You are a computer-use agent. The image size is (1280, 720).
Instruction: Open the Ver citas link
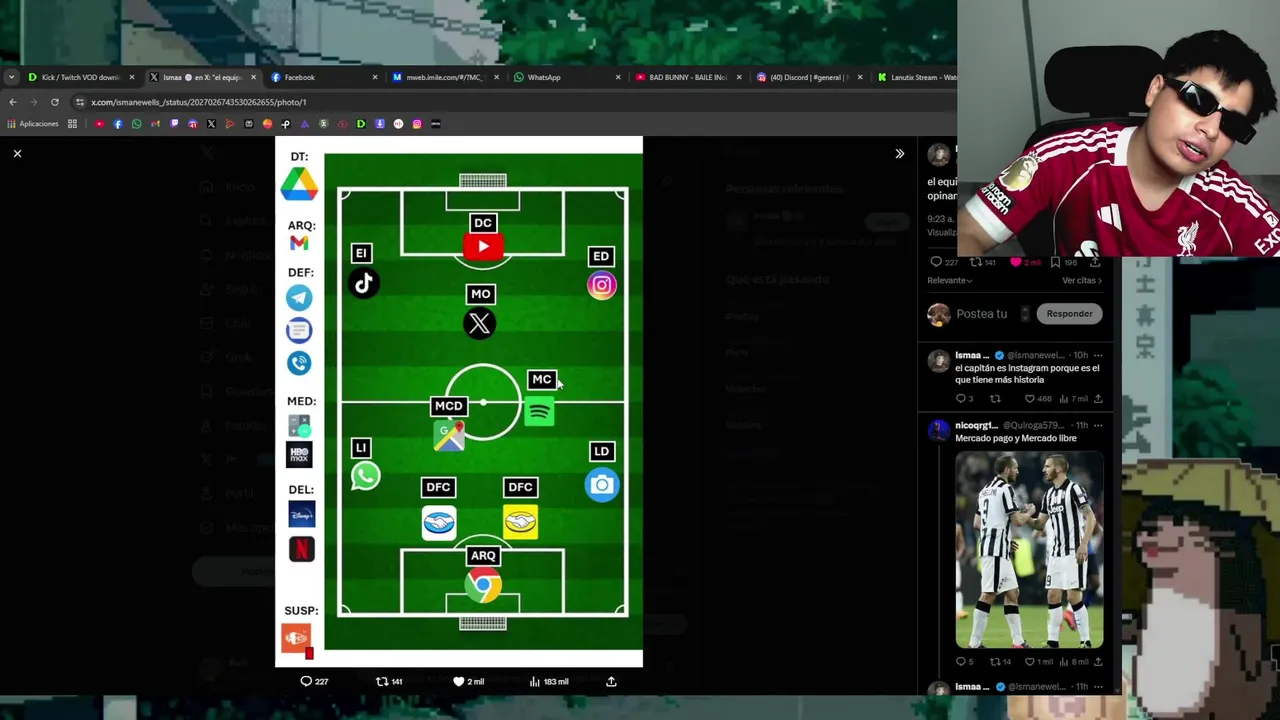pos(1081,280)
